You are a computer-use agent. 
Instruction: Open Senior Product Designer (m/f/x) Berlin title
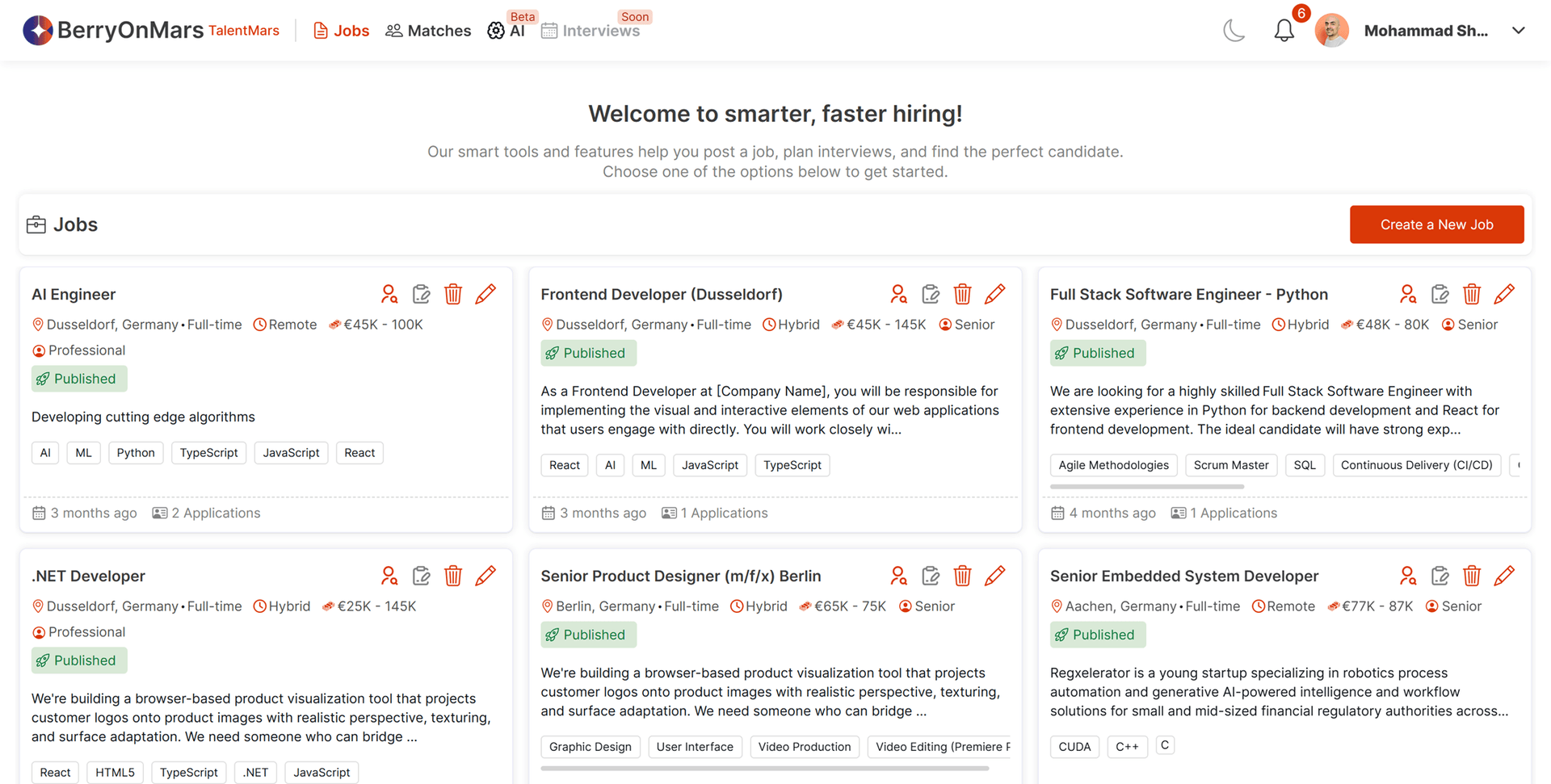pos(681,576)
